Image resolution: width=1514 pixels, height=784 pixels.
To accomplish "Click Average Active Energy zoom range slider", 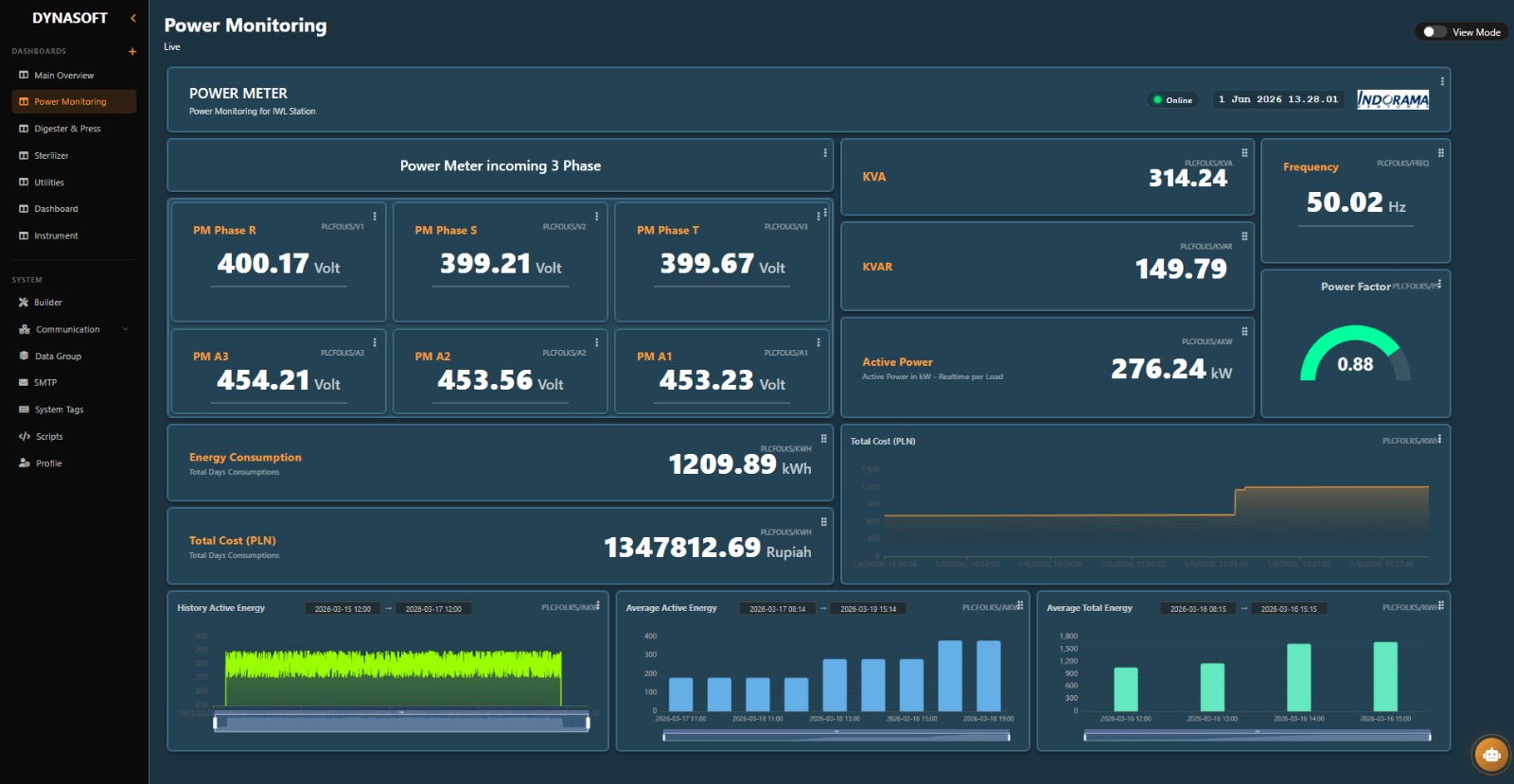I will pyautogui.click(x=836, y=736).
